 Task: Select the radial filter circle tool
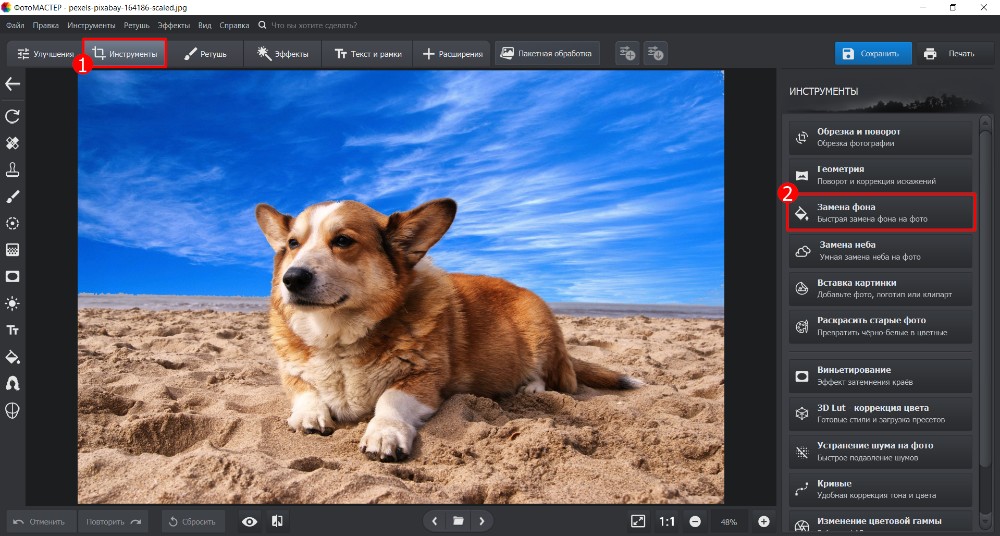tap(13, 223)
